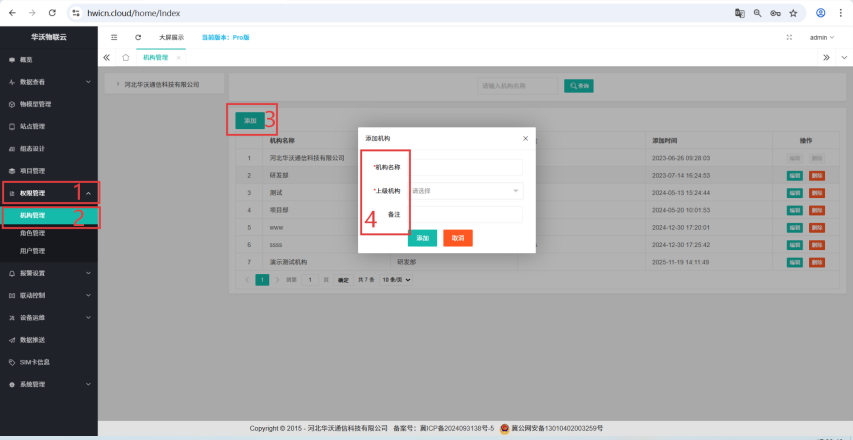Open 角色管理 in the sidebar
853x440 pixels.
pyautogui.click(x=33, y=233)
